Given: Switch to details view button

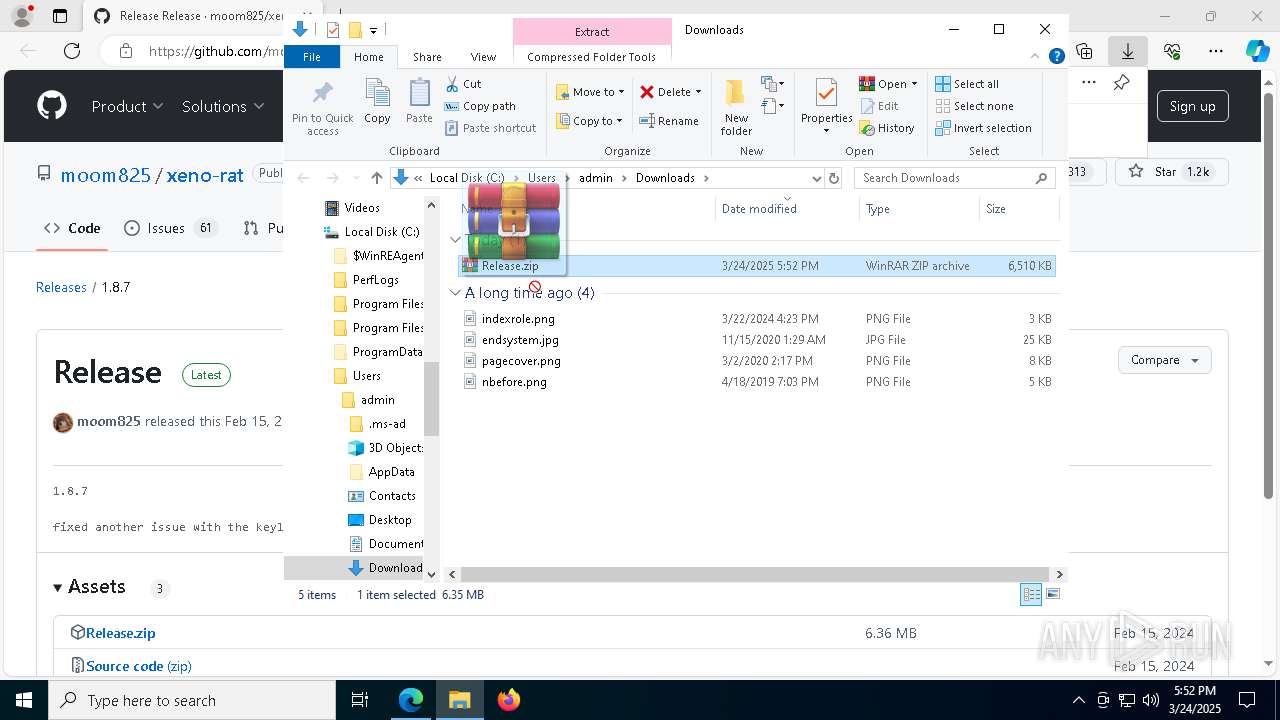Looking at the screenshot, I should point(1031,594).
